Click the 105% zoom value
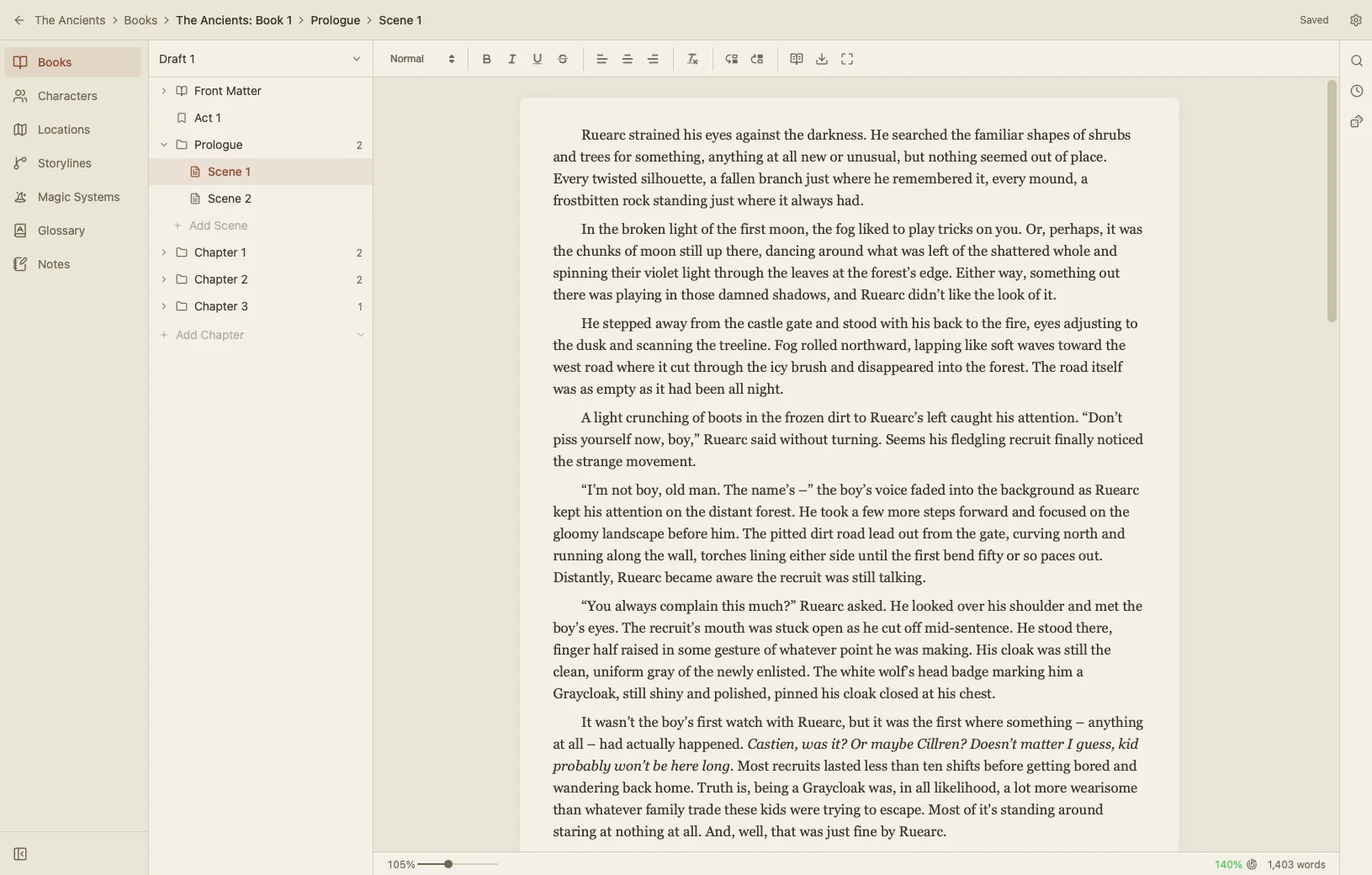Viewport: 1372px width, 875px height. [x=401, y=864]
